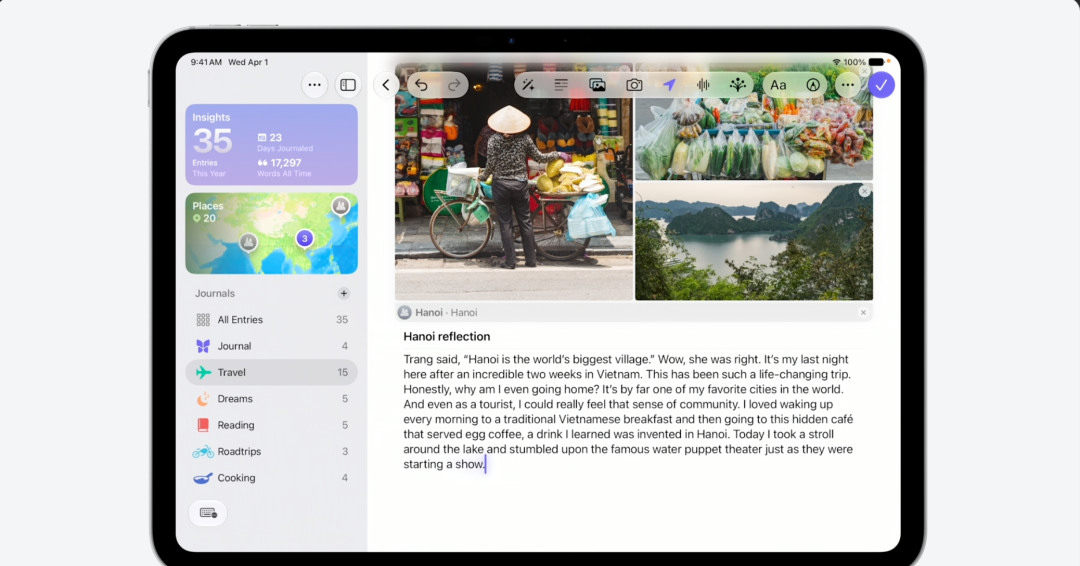This screenshot has height=566, width=1080.
Task: Open the Places map card
Action: (x=271, y=233)
